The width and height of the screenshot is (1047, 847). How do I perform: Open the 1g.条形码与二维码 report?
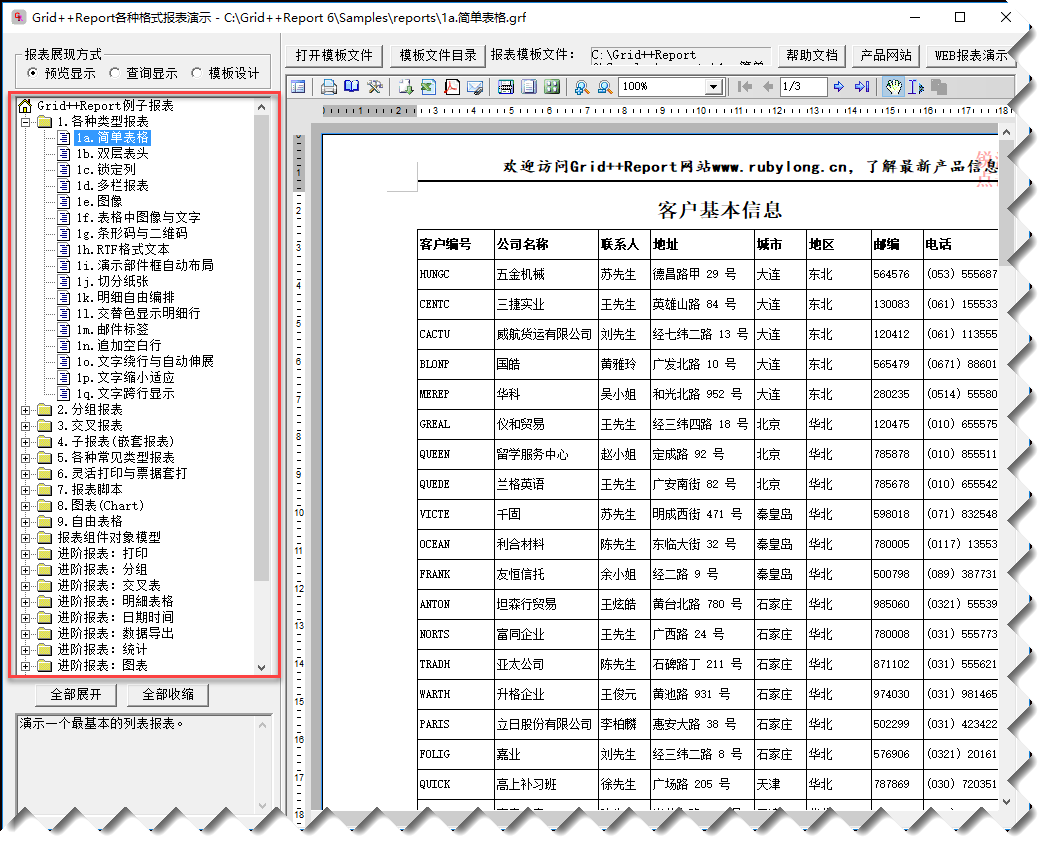pos(132,234)
